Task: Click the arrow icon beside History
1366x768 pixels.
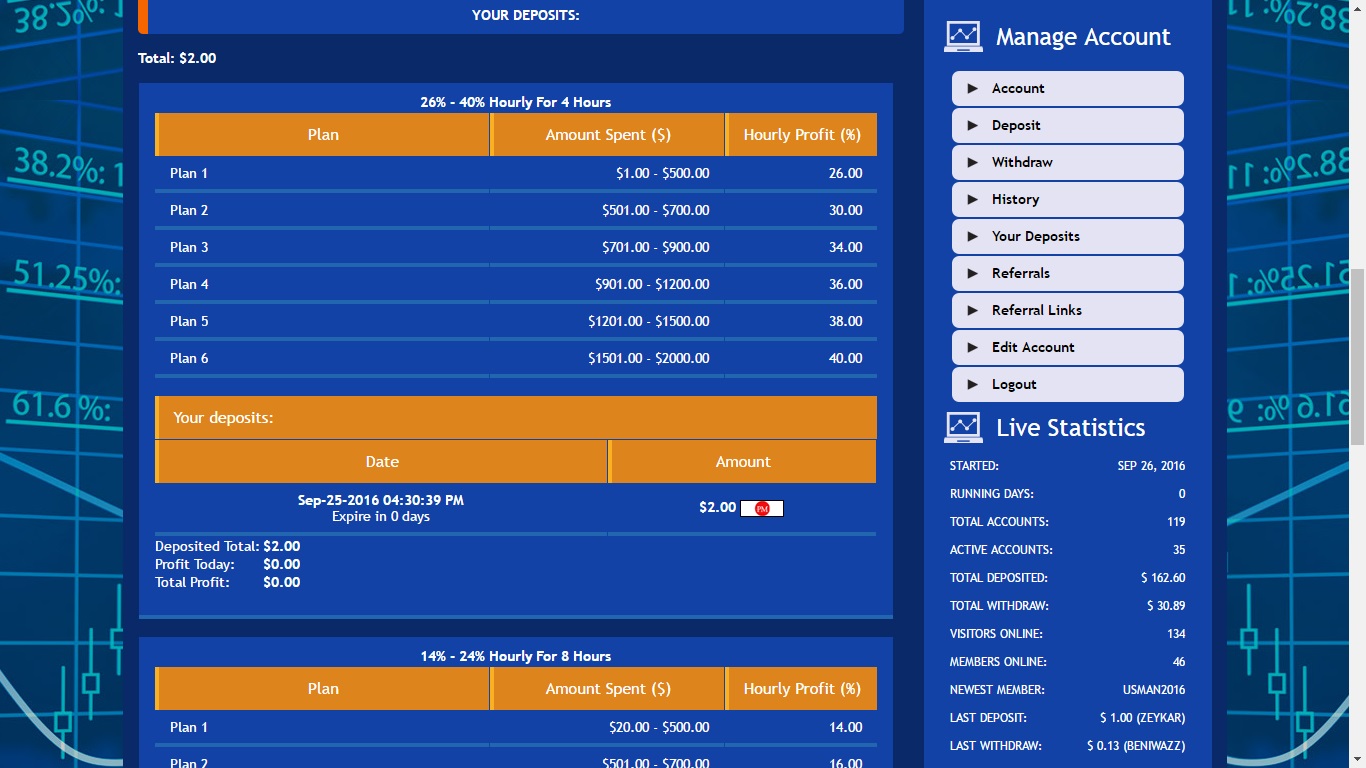Action: [x=972, y=200]
